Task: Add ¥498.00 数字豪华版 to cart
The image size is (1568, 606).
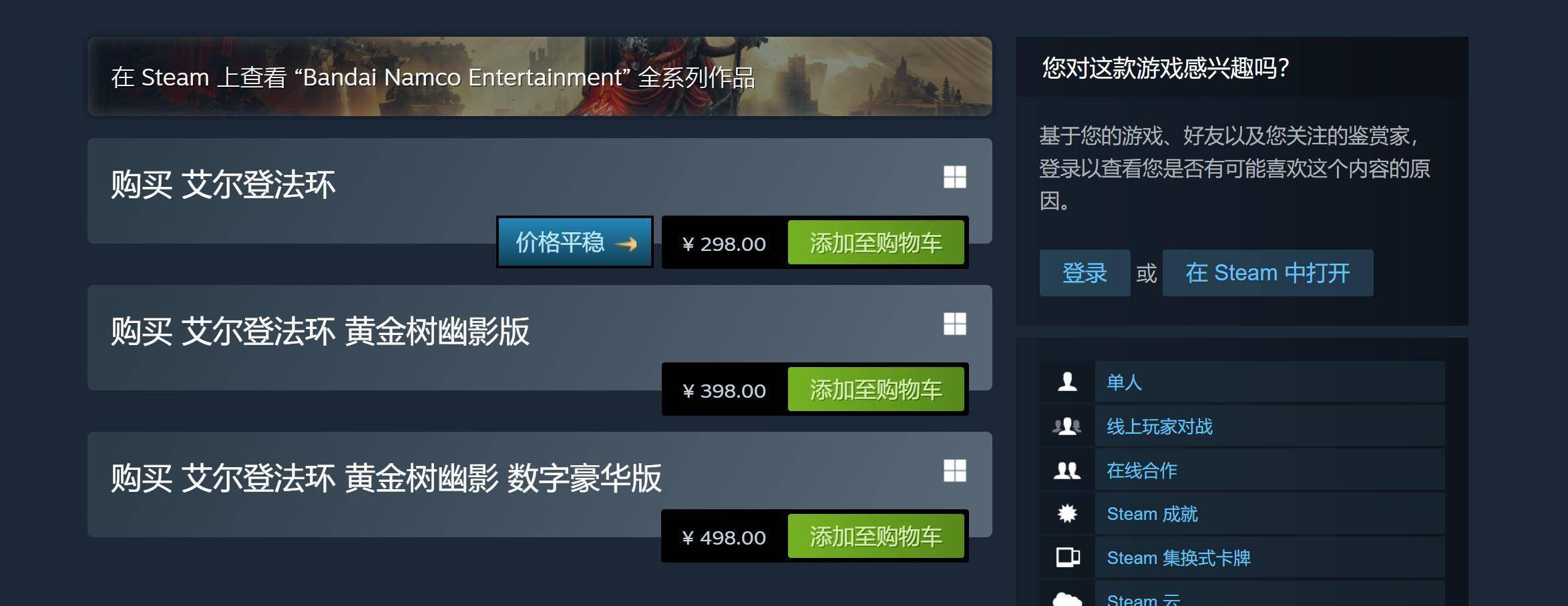Action: tap(875, 537)
